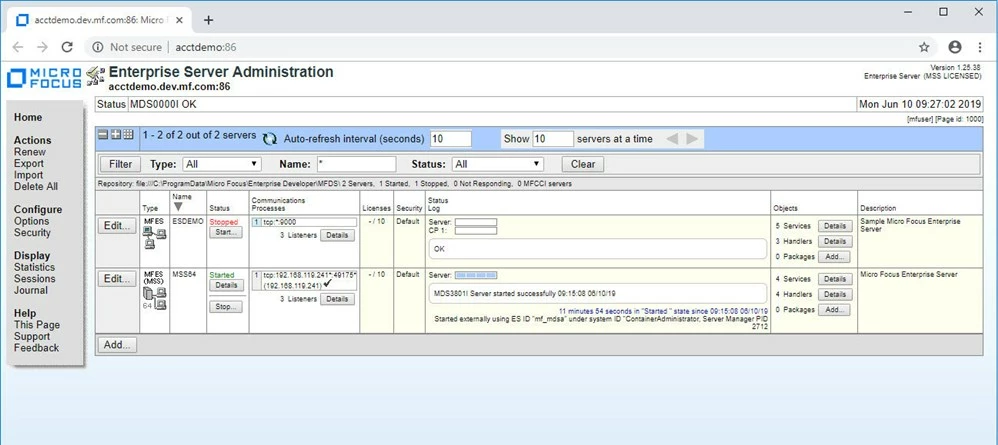Open the Status filter dropdown
This screenshot has width=998, height=445.
(498, 164)
